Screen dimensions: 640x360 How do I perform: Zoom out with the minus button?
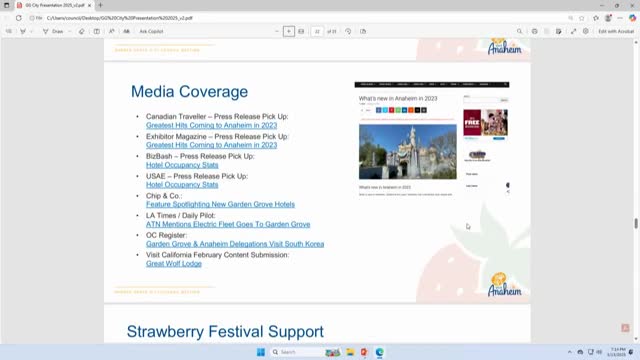277,31
